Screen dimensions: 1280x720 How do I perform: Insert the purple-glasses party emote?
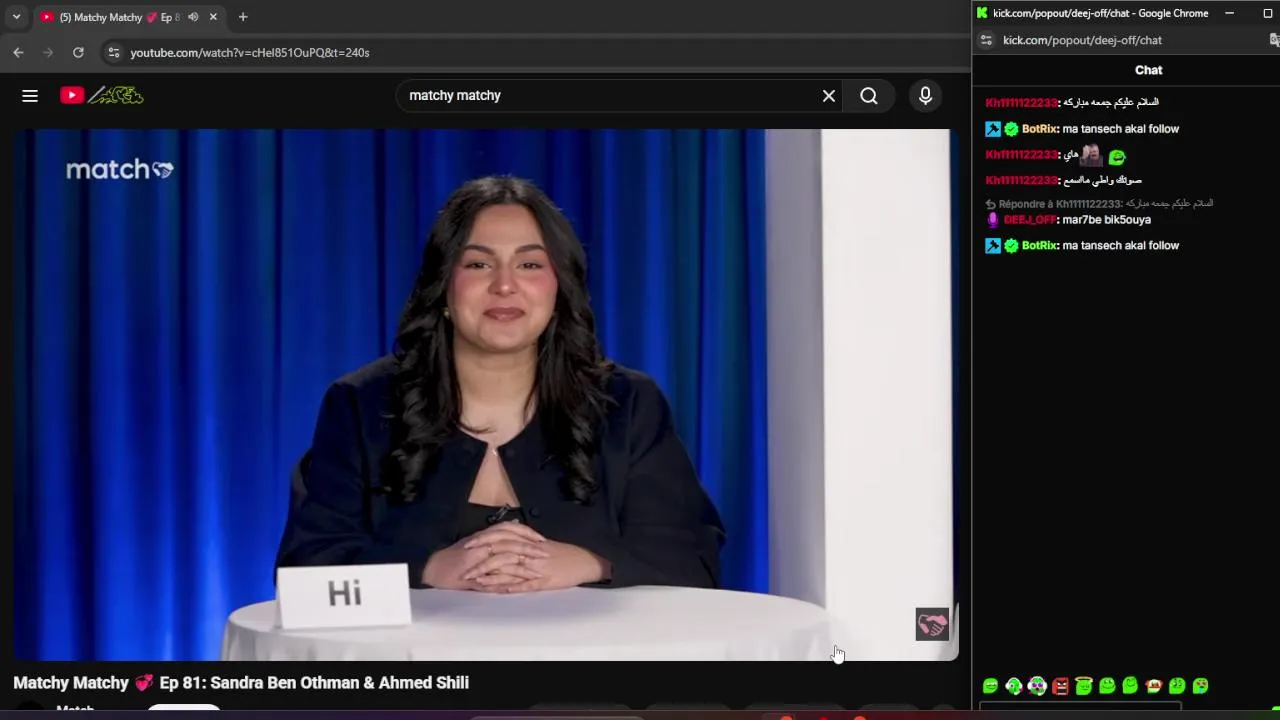[1037, 686]
